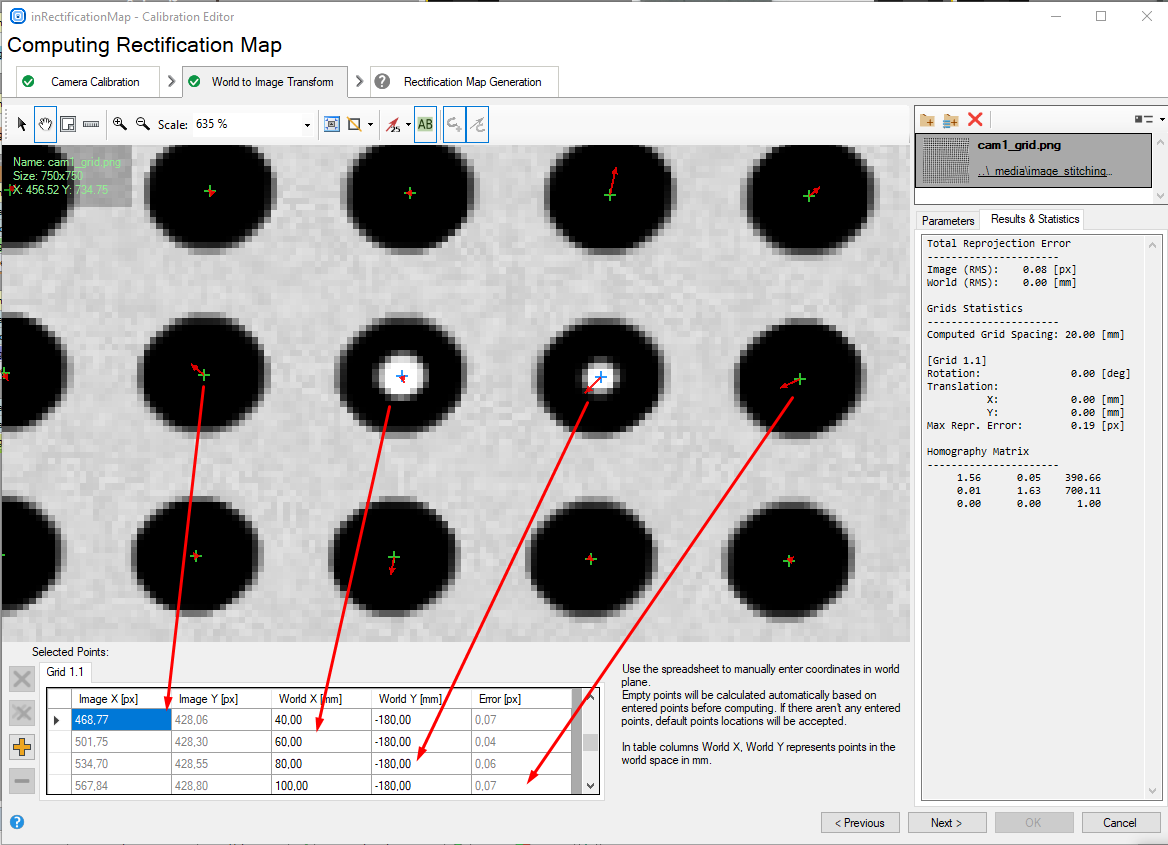
Task: Toggle the hand pan tool
Action: tap(45, 124)
